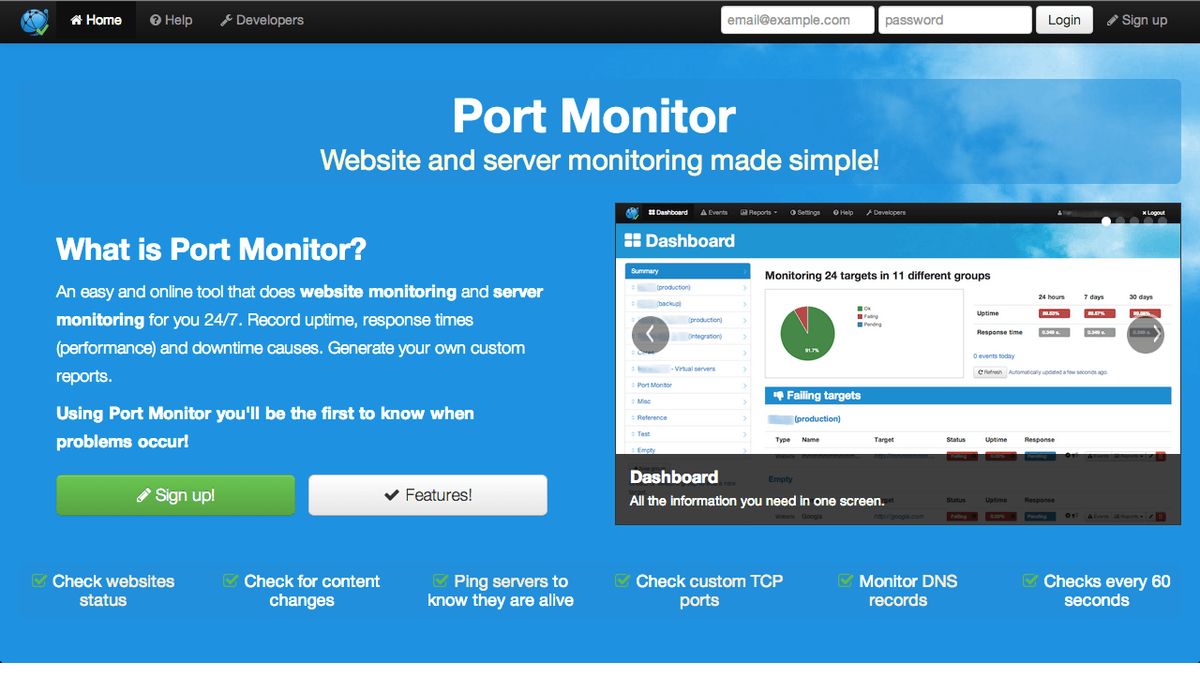Click the left carousel arrow on the screenshot
Screen dimensions: 1200x681
650,335
